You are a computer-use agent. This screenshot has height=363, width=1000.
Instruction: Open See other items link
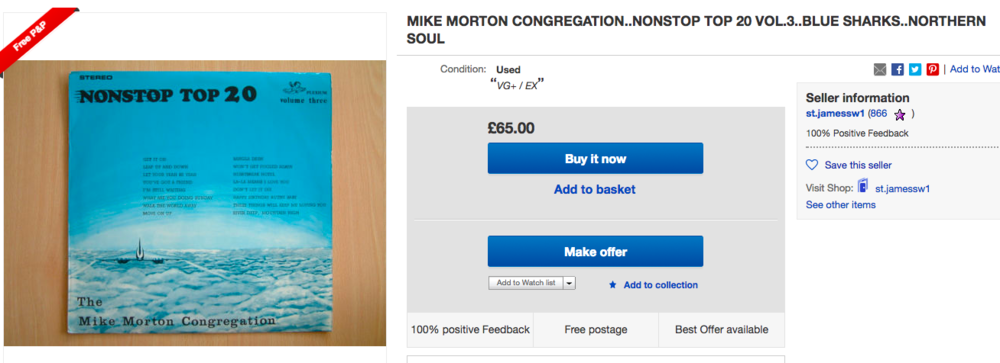tap(841, 205)
